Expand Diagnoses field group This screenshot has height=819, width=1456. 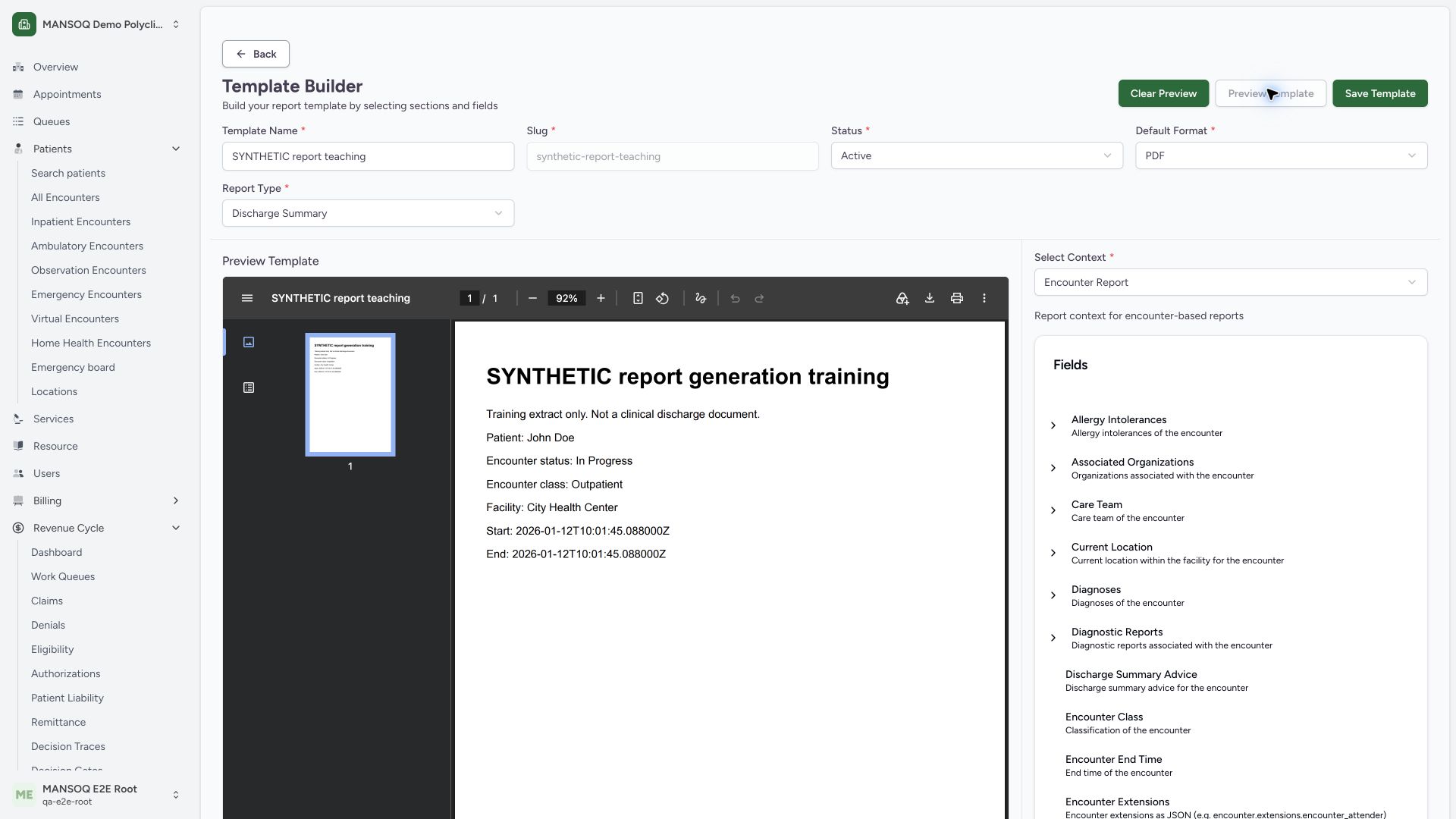[1053, 595]
